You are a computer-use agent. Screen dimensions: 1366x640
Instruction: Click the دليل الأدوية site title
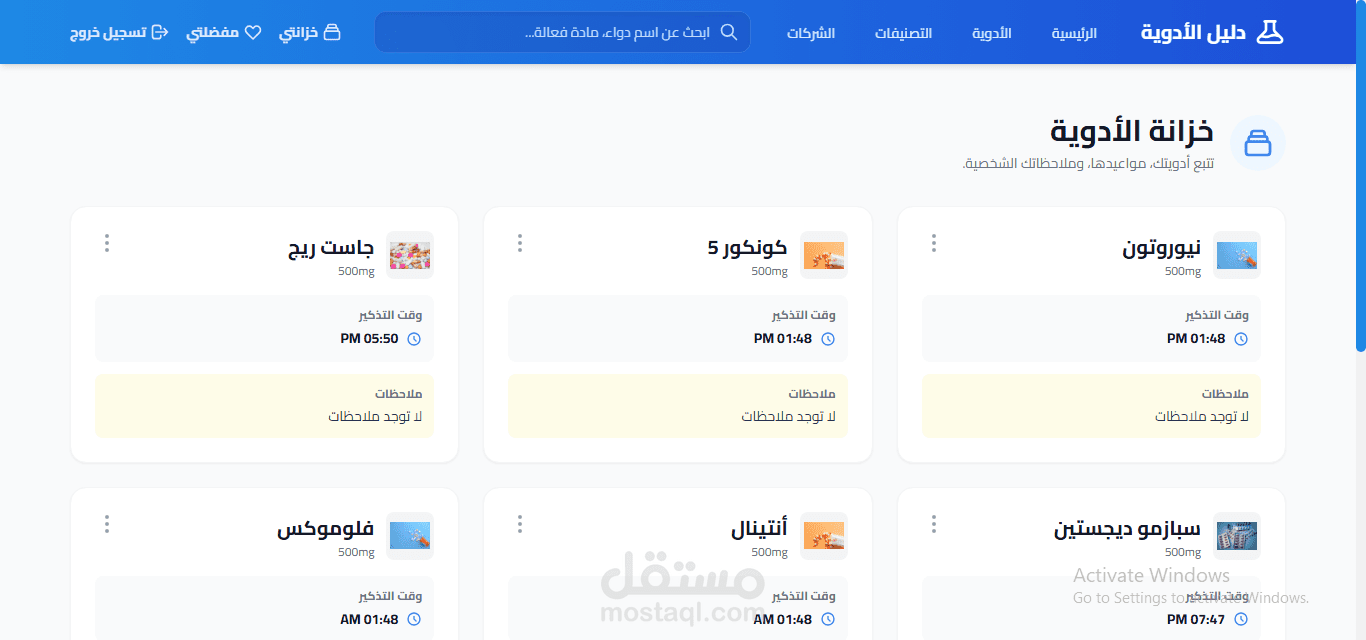point(1193,32)
